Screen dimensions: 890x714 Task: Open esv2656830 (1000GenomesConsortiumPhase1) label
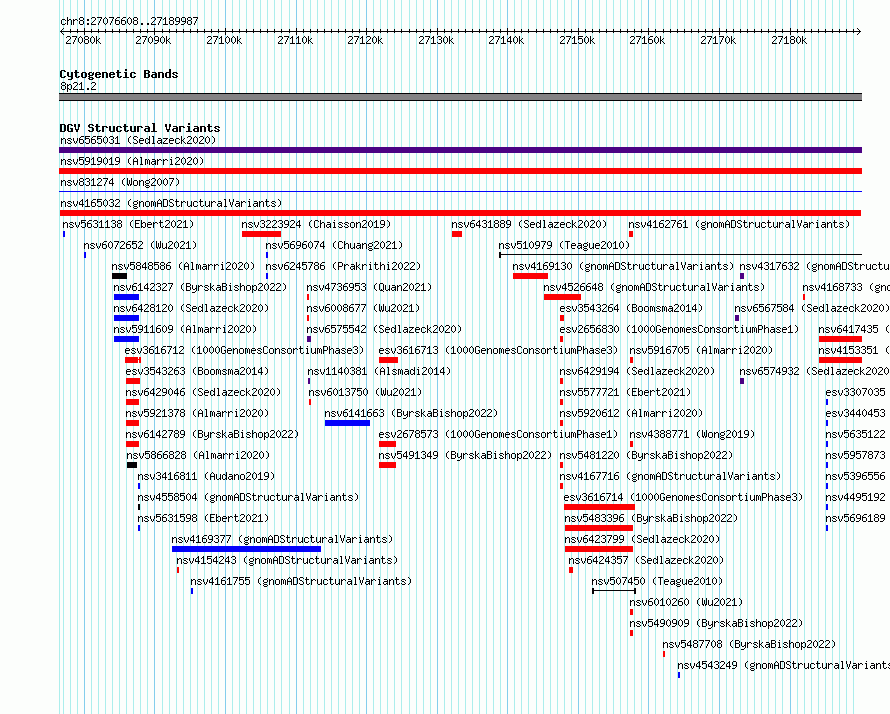pyautogui.click(x=679, y=329)
